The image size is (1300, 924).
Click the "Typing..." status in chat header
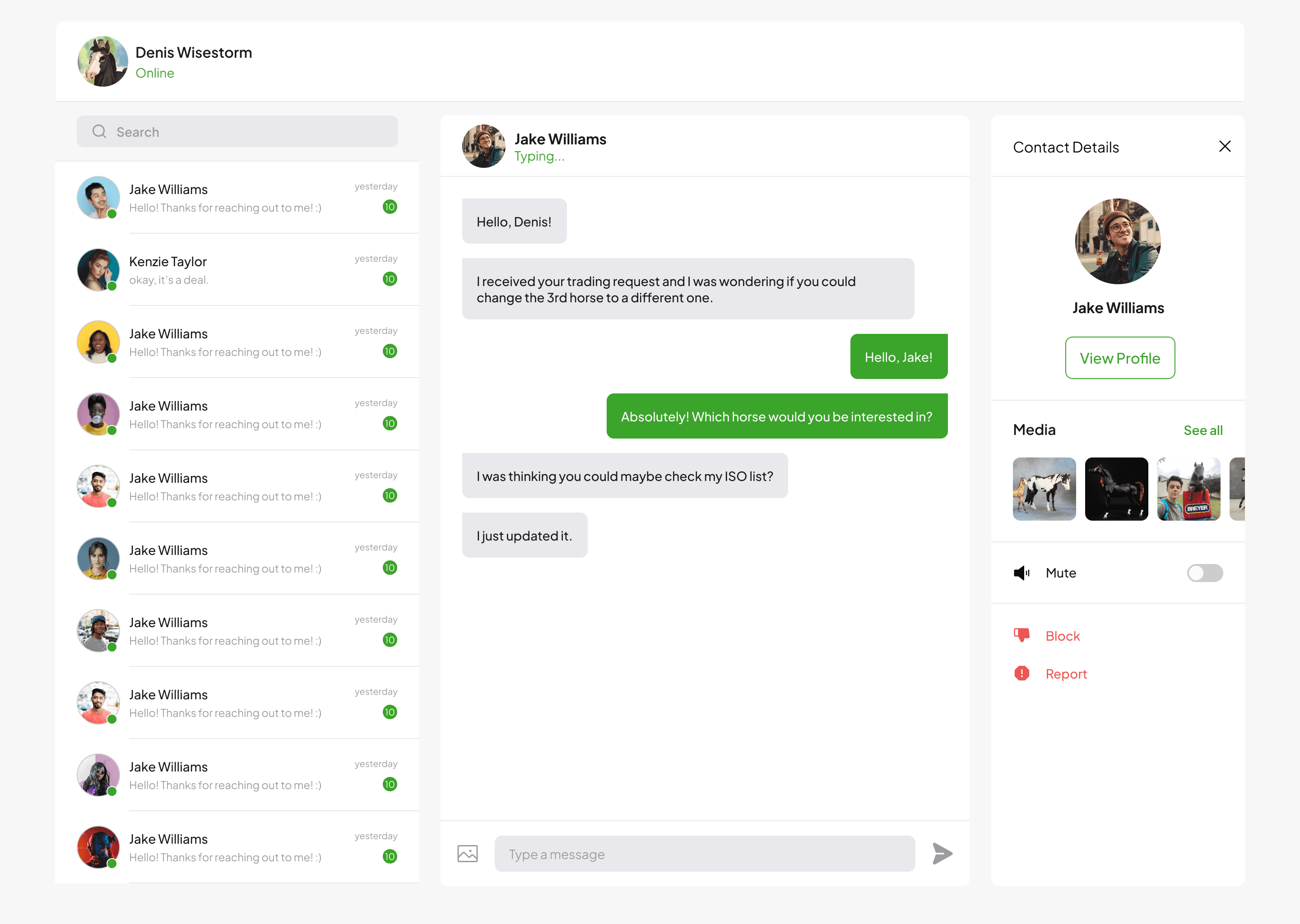point(539,157)
